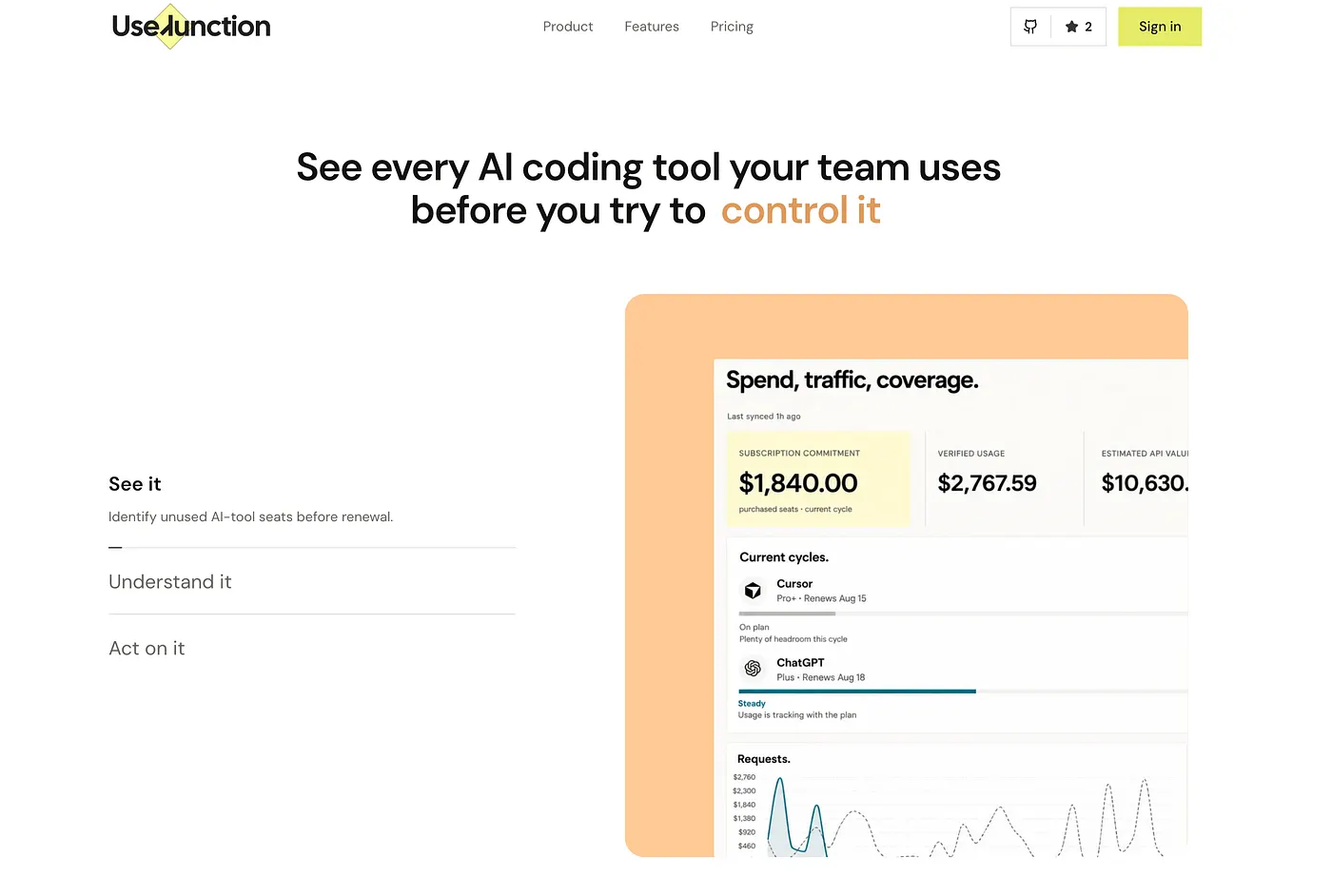Click the Verified Usage $2,767.59 value

coord(988,483)
